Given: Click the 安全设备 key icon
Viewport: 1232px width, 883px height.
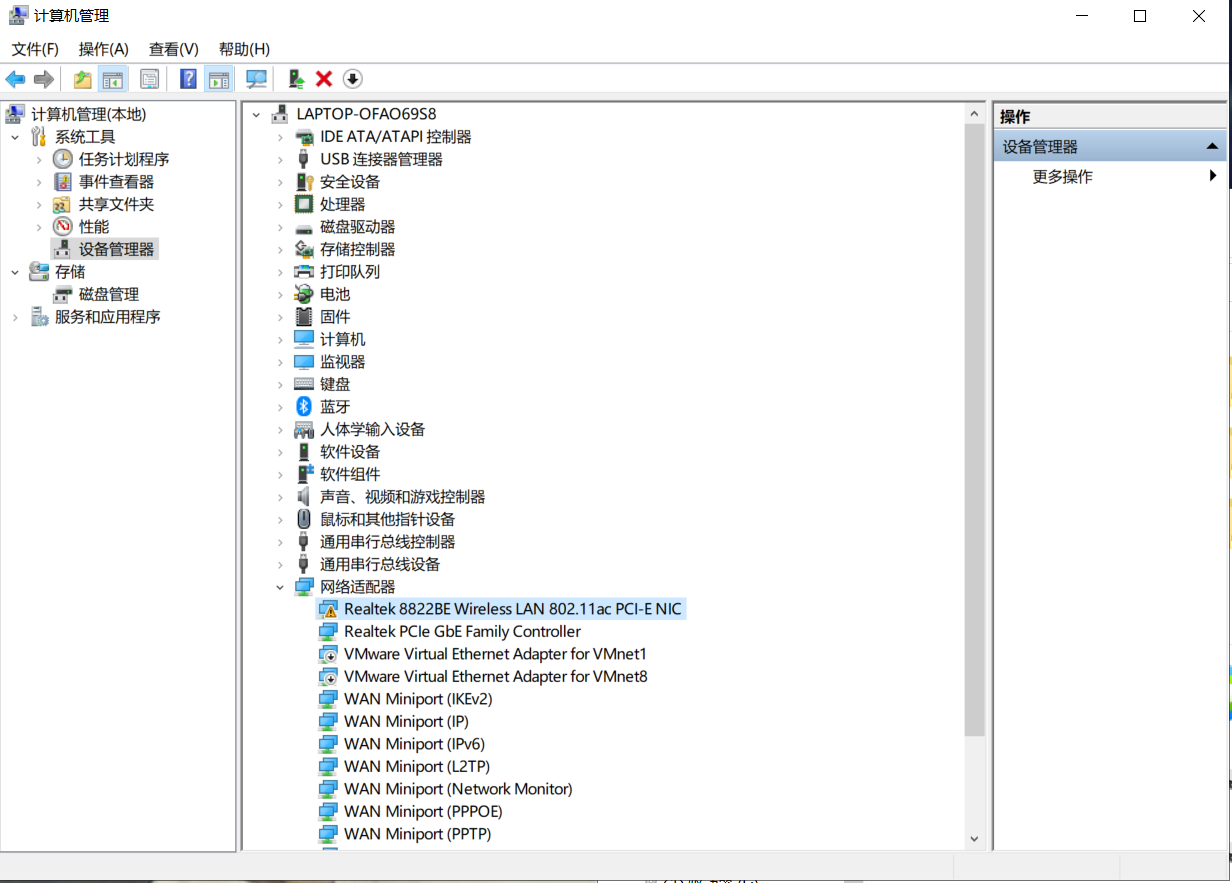Looking at the screenshot, I should [x=304, y=182].
